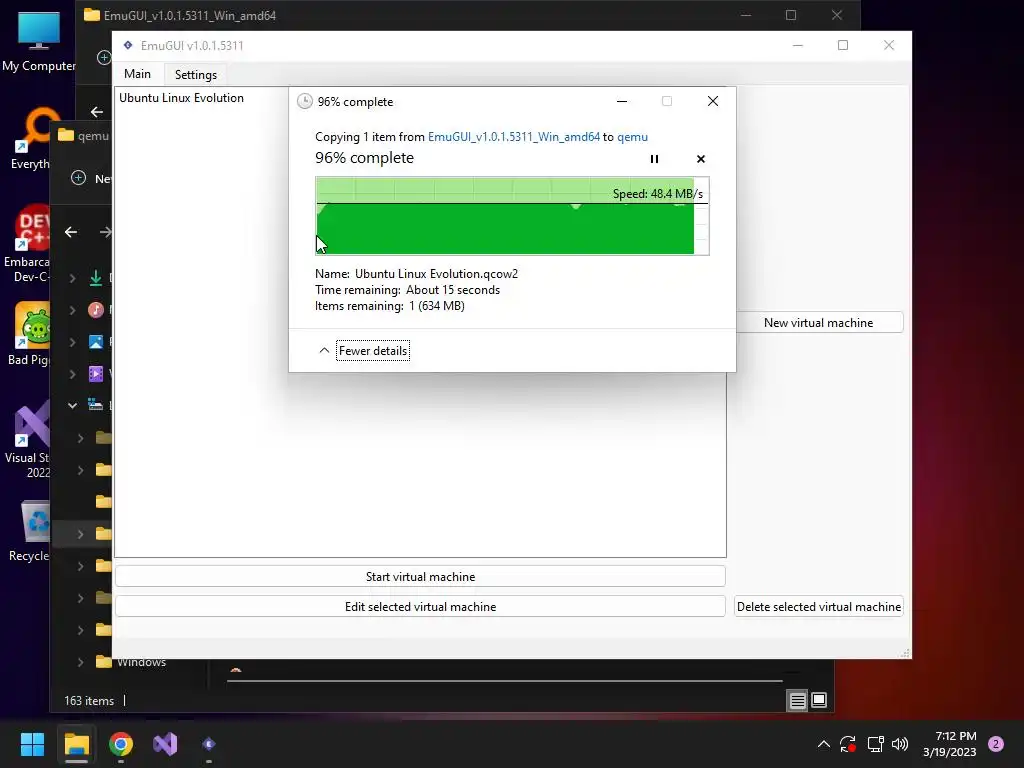The height and width of the screenshot is (768, 1024).
Task: Click the Music icon in Explorer sidebar
Action: [96, 310]
